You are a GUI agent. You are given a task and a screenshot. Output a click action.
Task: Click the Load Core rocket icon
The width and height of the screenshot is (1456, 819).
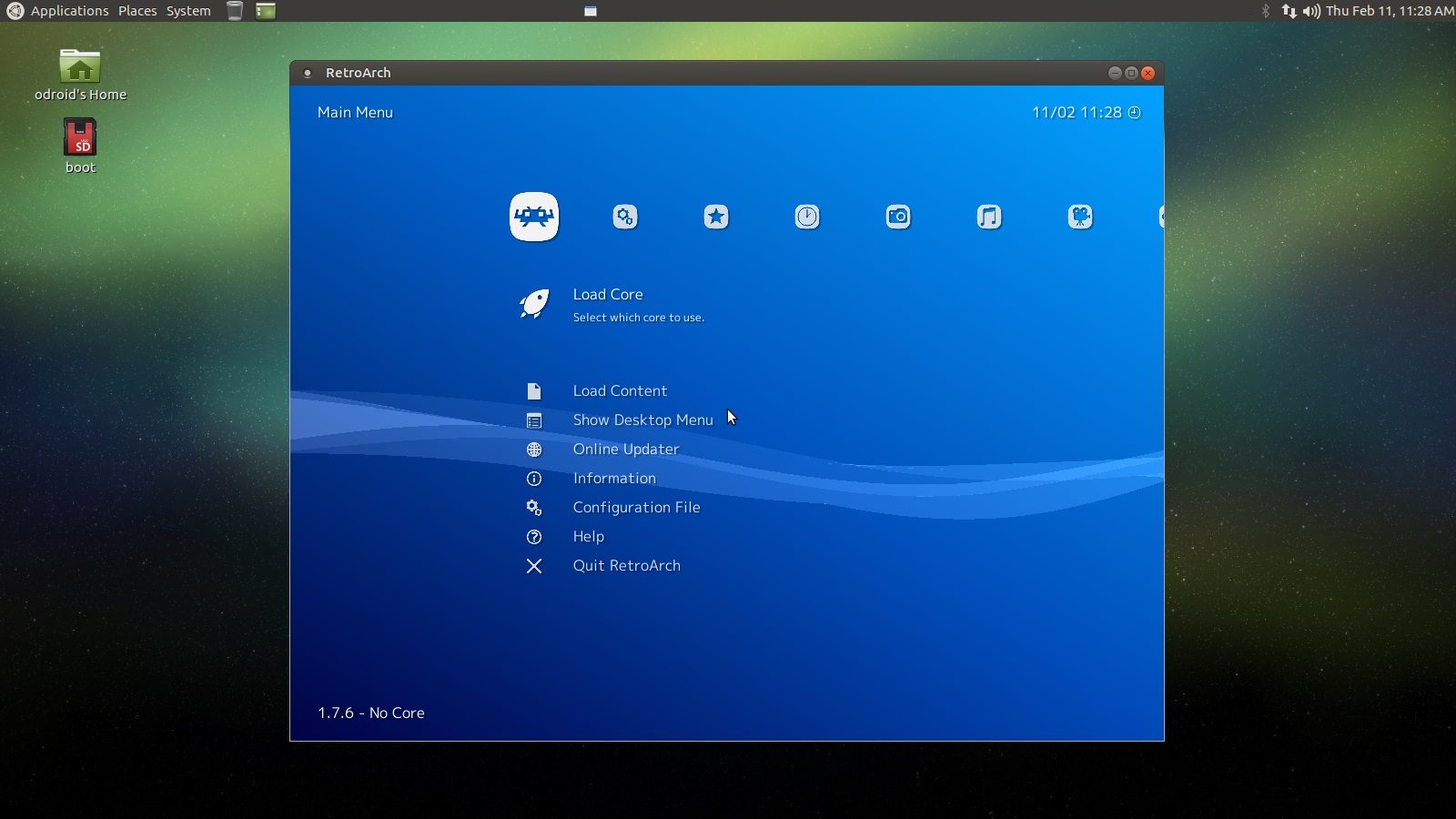(x=535, y=304)
